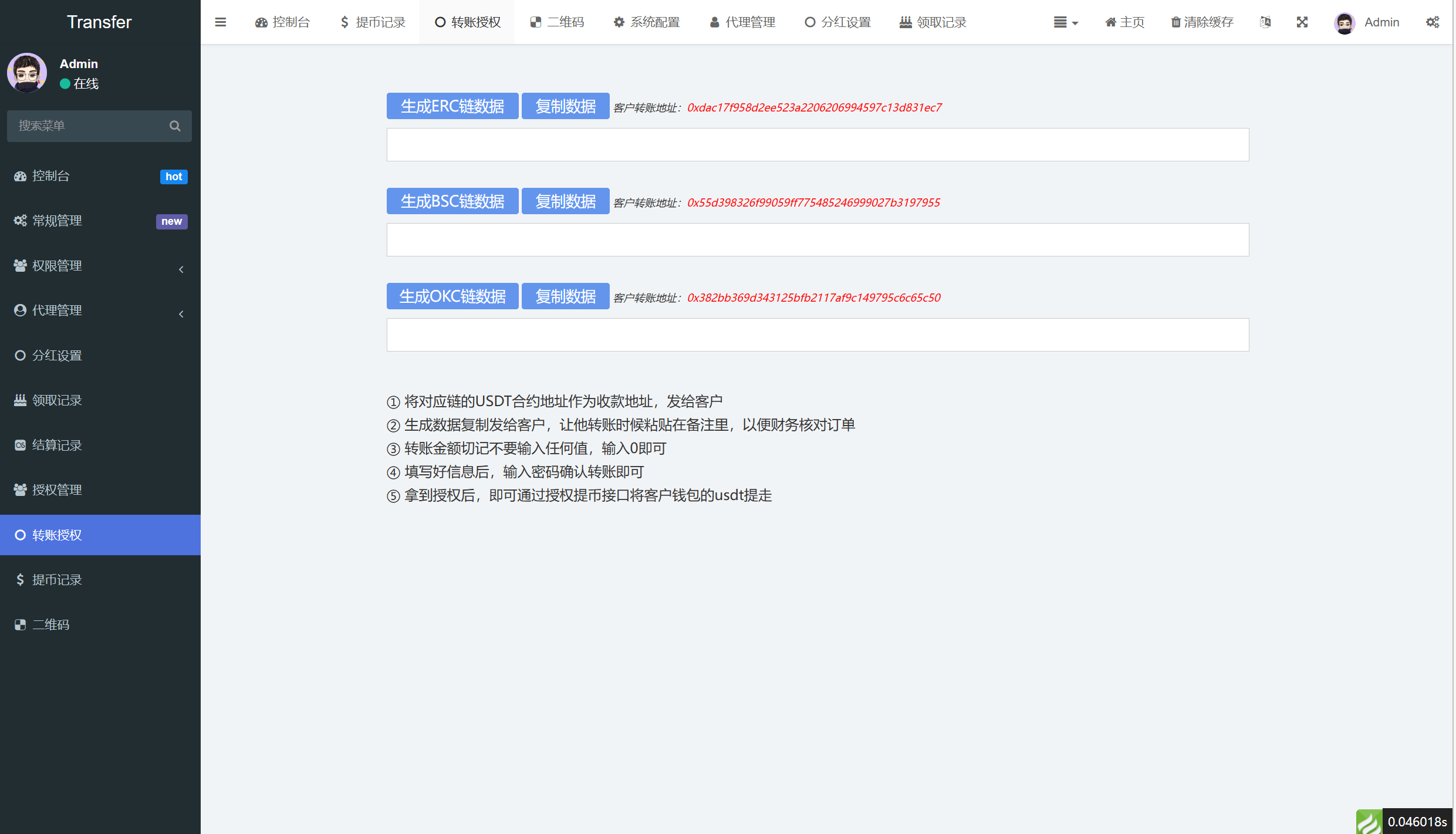Select 转账授权 in the sidebar
The width and height of the screenshot is (1456, 834).
click(100, 535)
